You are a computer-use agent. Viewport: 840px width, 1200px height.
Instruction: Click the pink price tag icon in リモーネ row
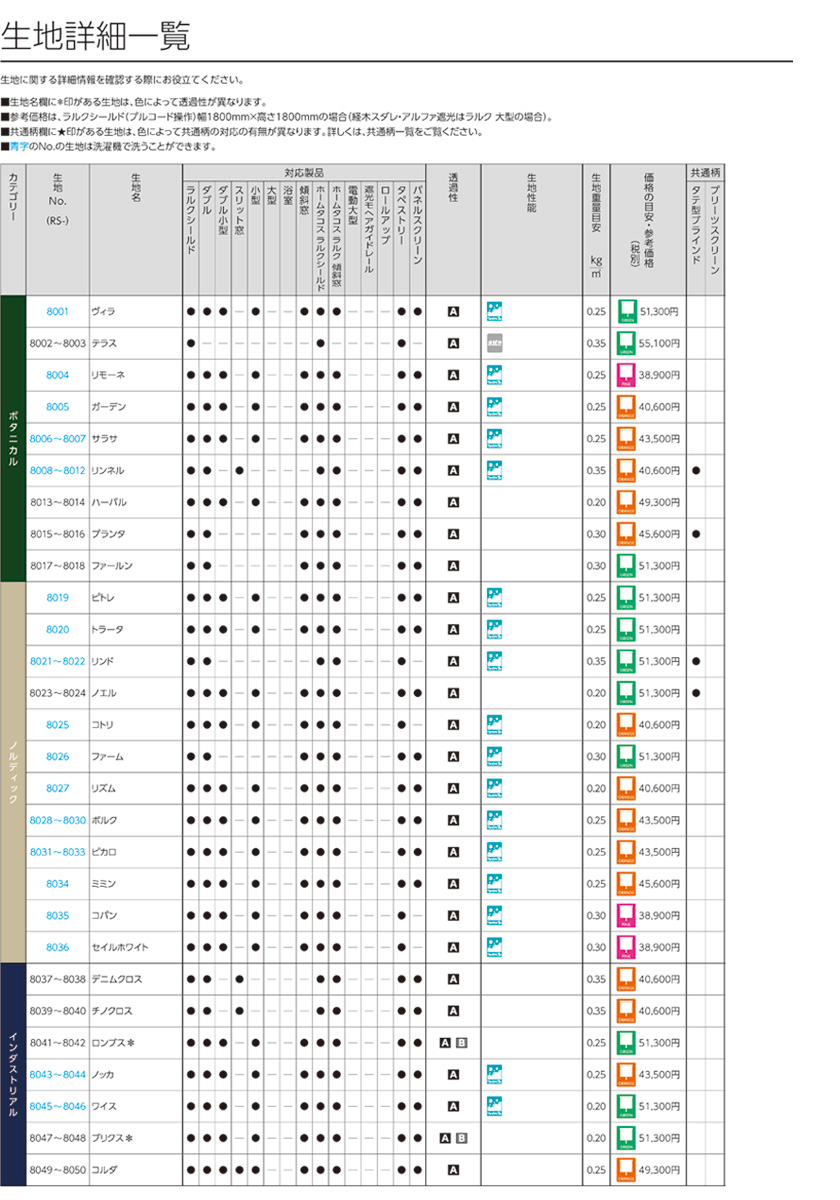coord(627,375)
